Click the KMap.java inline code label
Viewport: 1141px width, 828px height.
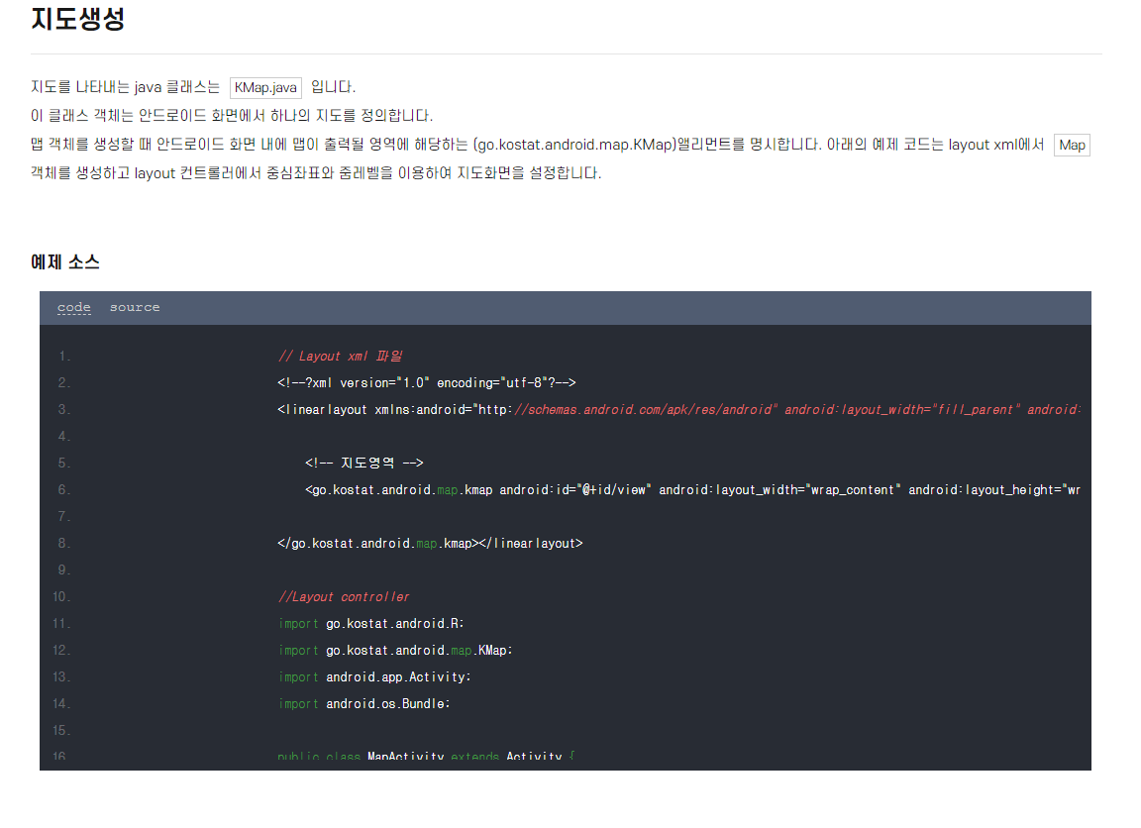click(x=265, y=88)
